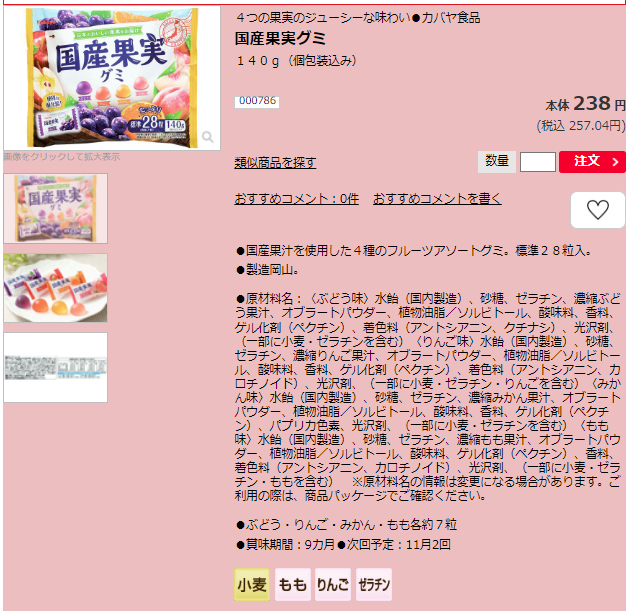Click the 数量 label box
The image size is (628, 611).
pyautogui.click(x=497, y=162)
